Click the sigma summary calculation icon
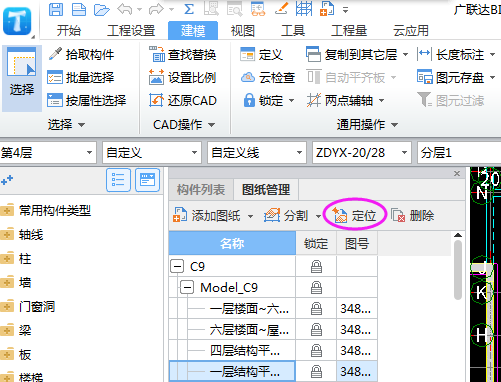The width and height of the screenshot is (501, 382). 189,9
